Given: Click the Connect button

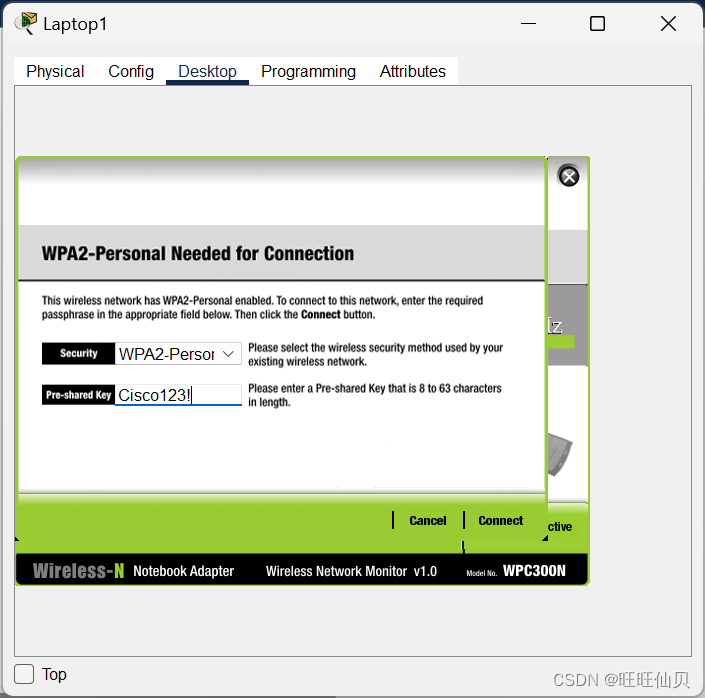Looking at the screenshot, I should point(500,521).
